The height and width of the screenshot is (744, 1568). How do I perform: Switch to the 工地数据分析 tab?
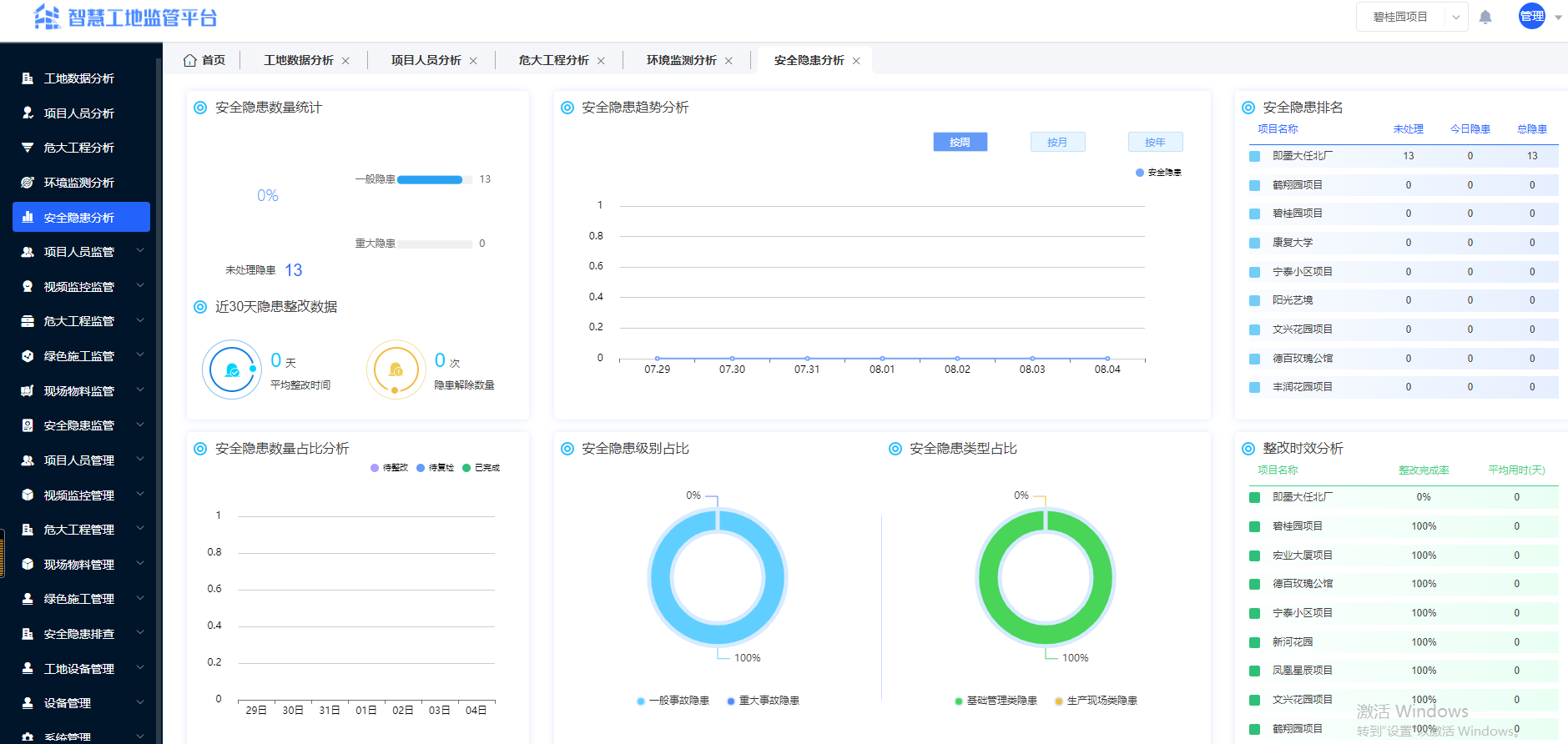pos(298,60)
